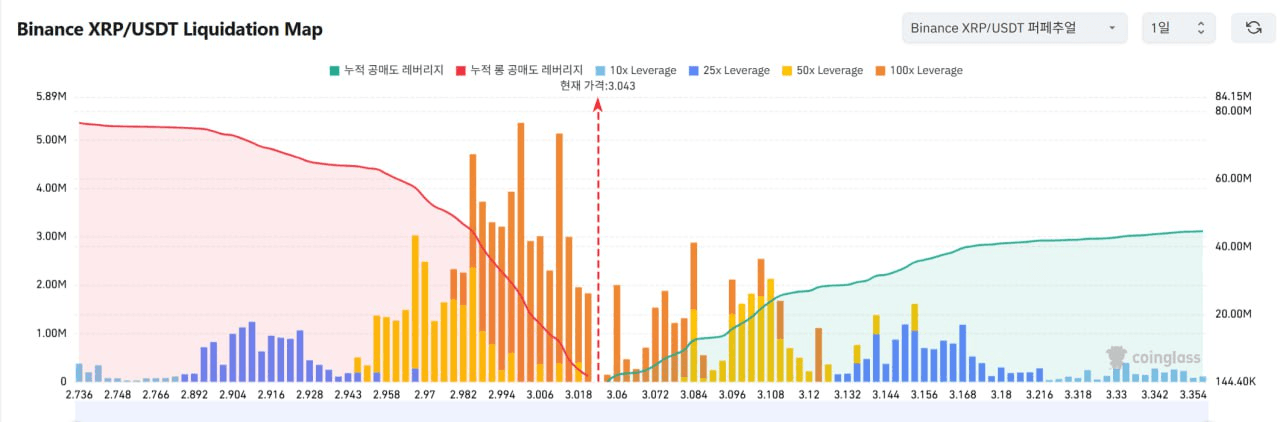Expand the 1일 time range selector
This screenshot has height=422, width=1280.
tap(1178, 28)
